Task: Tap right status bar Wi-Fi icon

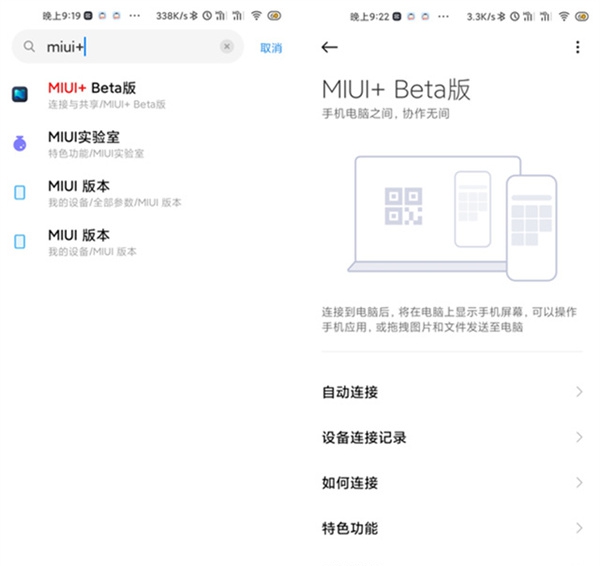Action: [x=564, y=16]
